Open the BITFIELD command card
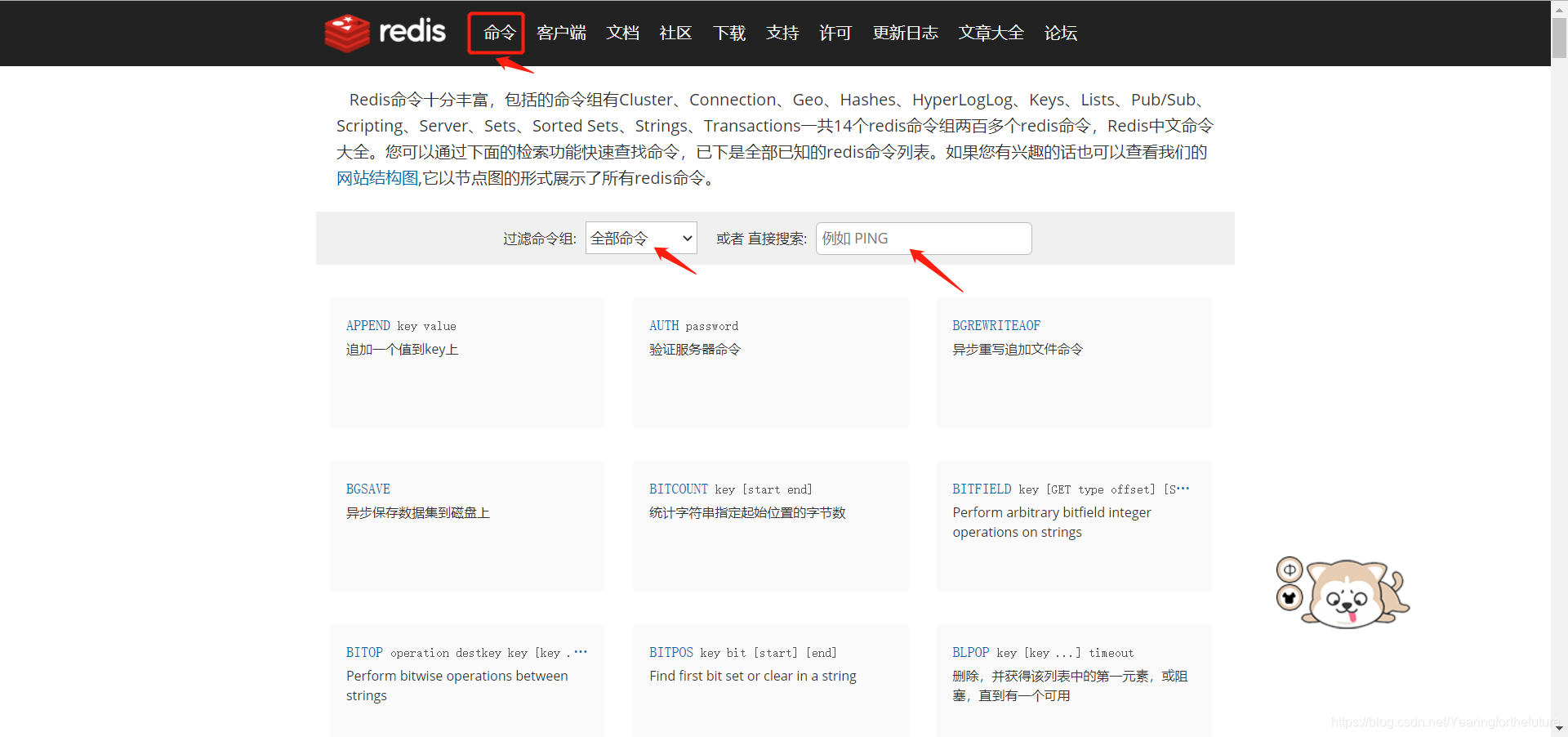This screenshot has height=737, width=1568. tap(1073, 526)
